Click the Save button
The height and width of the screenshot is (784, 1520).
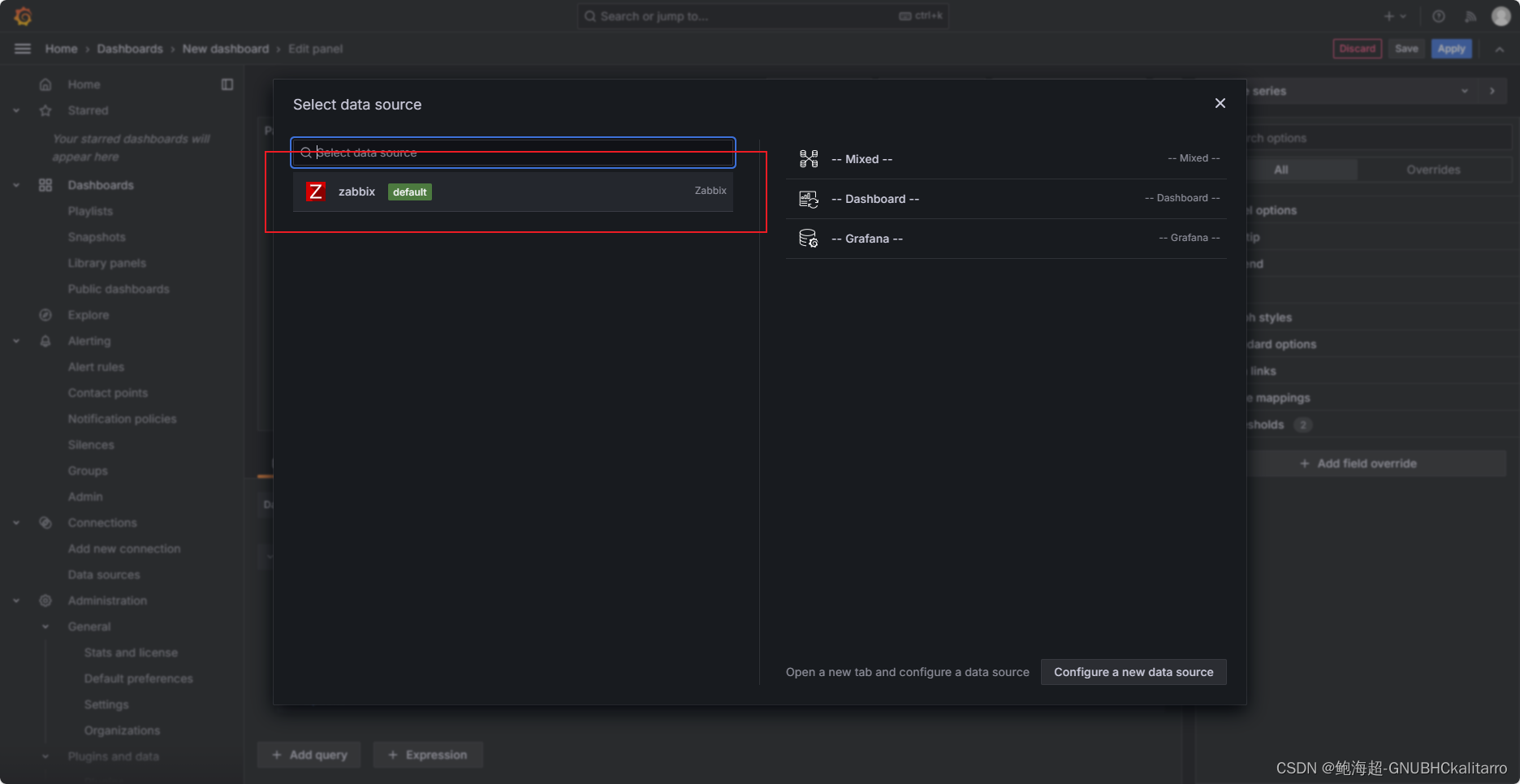coord(1406,49)
